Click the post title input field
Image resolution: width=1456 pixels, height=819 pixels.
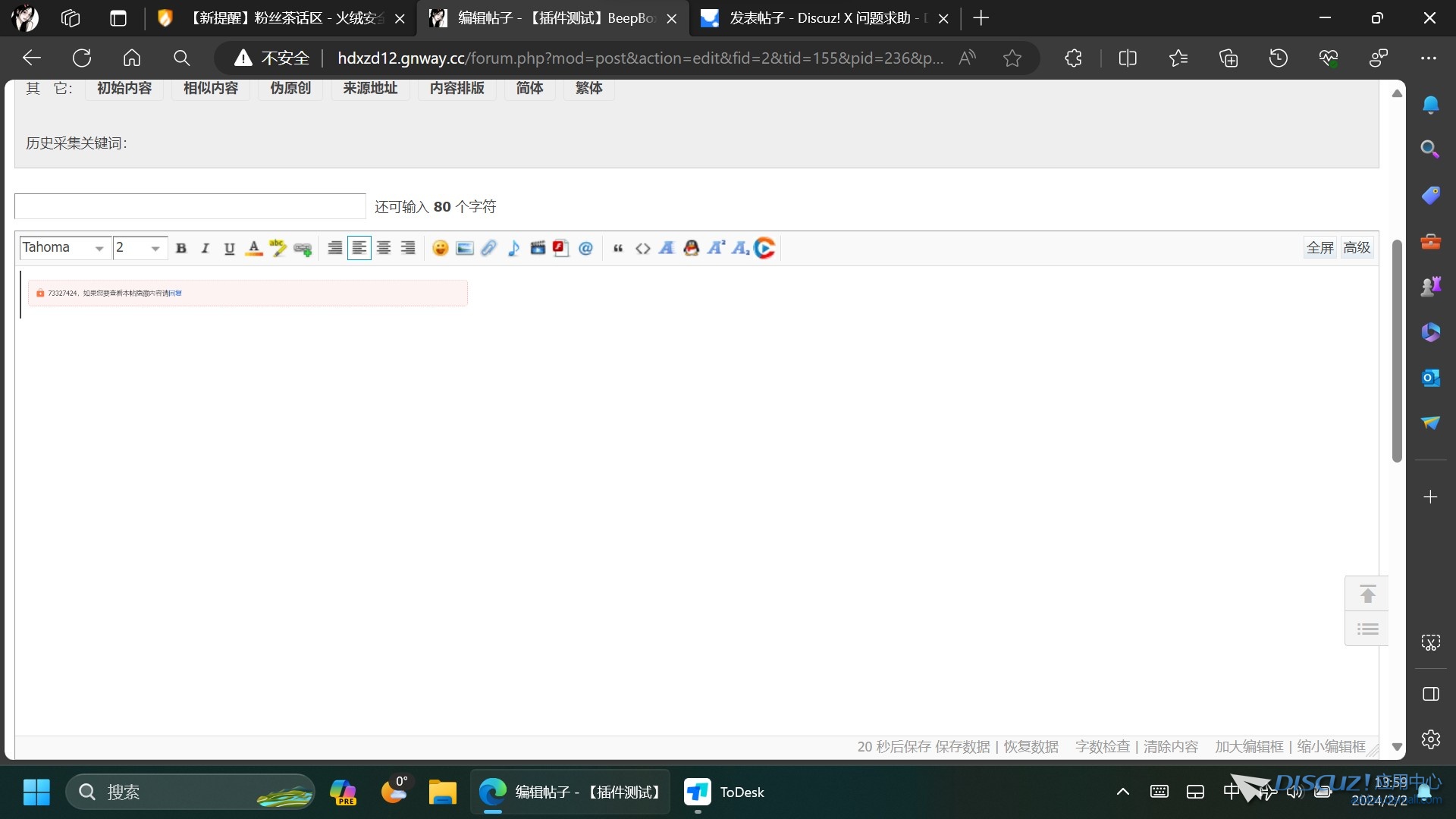pos(190,206)
